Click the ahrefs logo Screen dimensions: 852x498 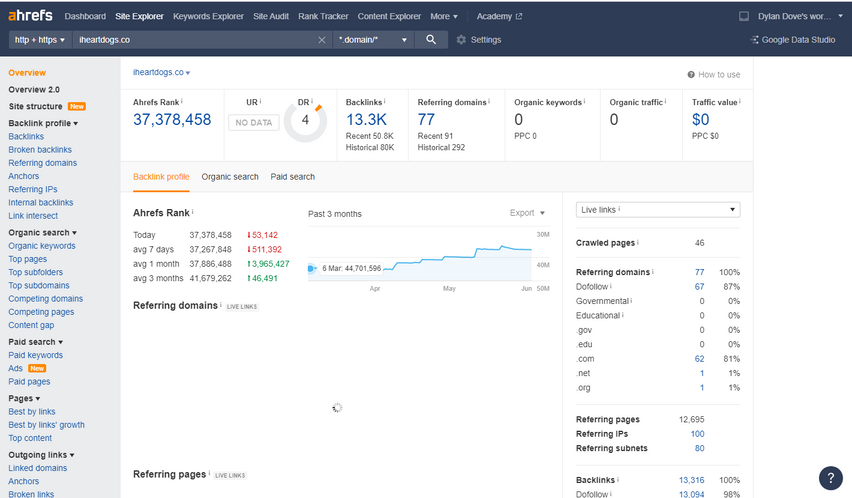click(30, 15)
